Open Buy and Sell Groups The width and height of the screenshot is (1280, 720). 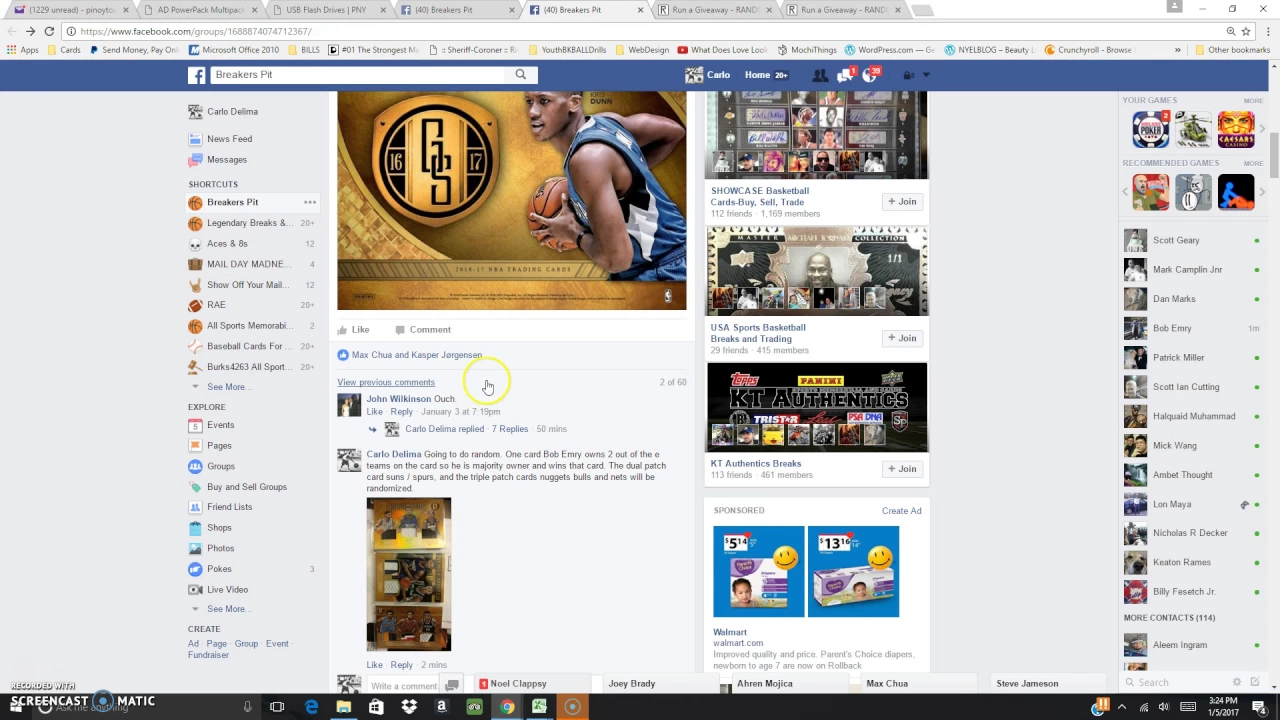coord(246,487)
